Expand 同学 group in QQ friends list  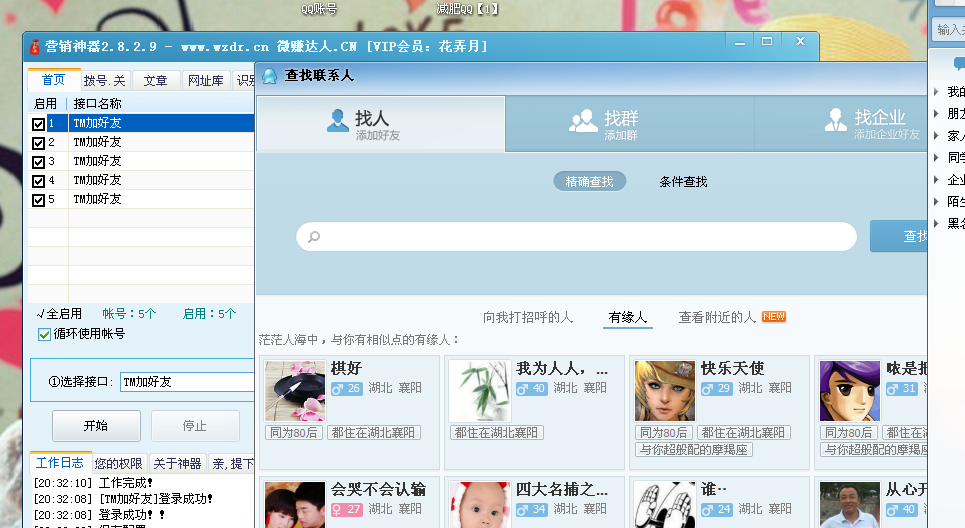[x=936, y=158]
